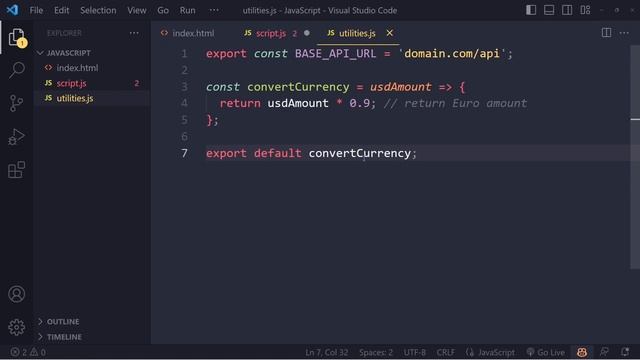The height and width of the screenshot is (360, 640).
Task: Change indentation via Spaces: 2
Action: pyautogui.click(x=376, y=352)
